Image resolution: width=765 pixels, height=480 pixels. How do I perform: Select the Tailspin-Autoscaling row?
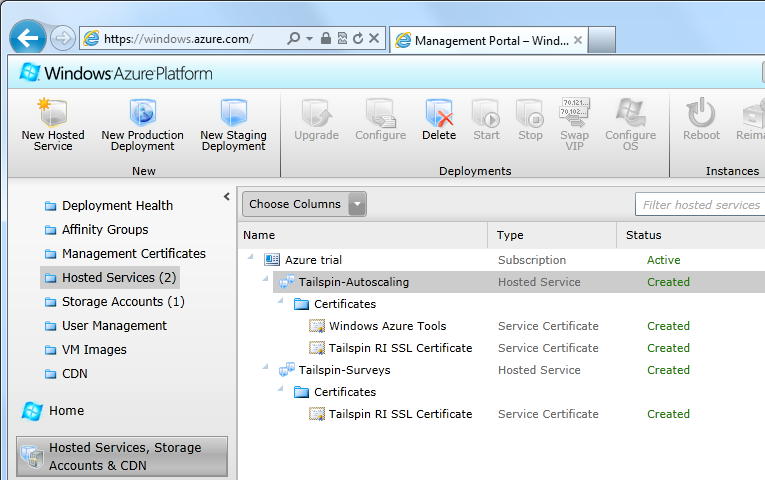click(x=519, y=282)
